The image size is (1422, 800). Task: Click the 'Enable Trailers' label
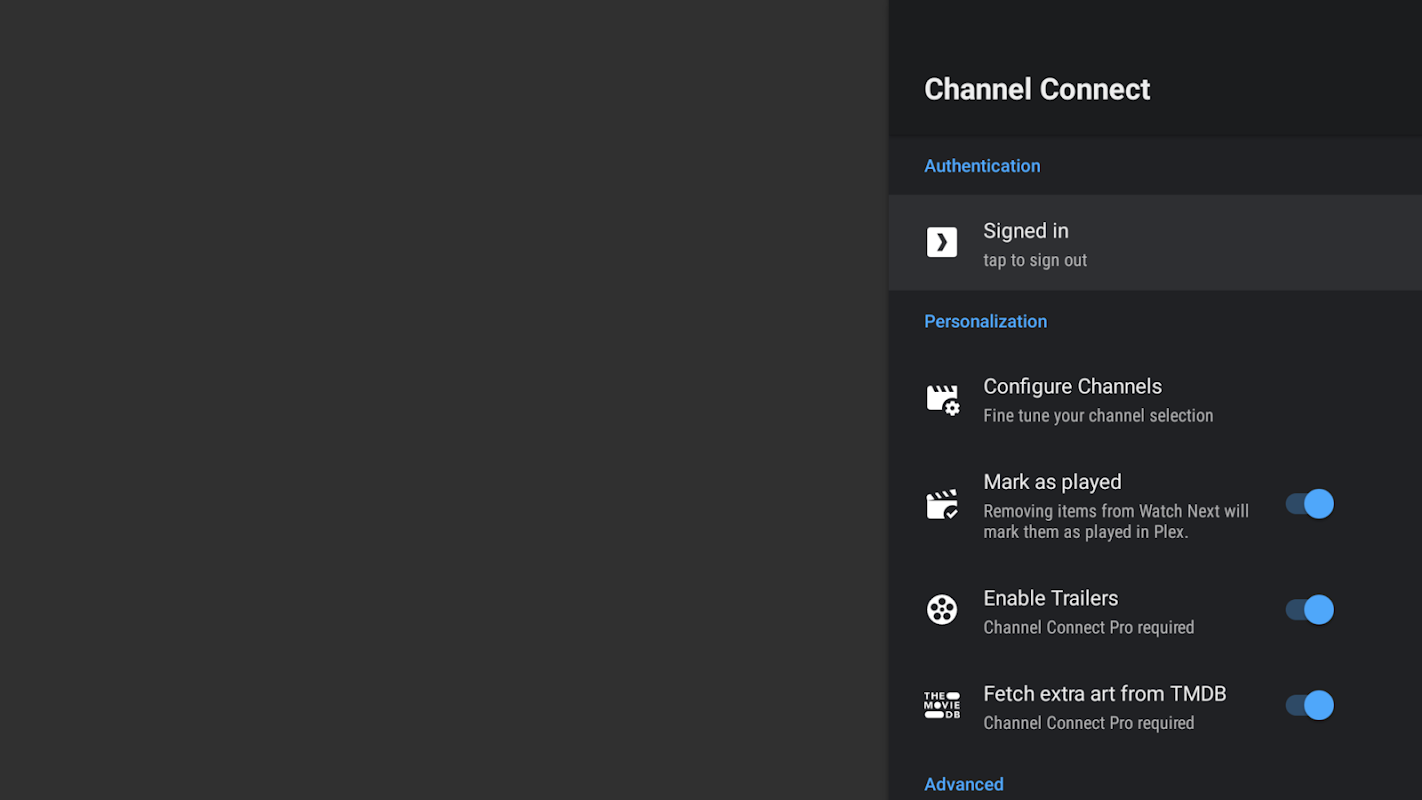pos(1051,598)
